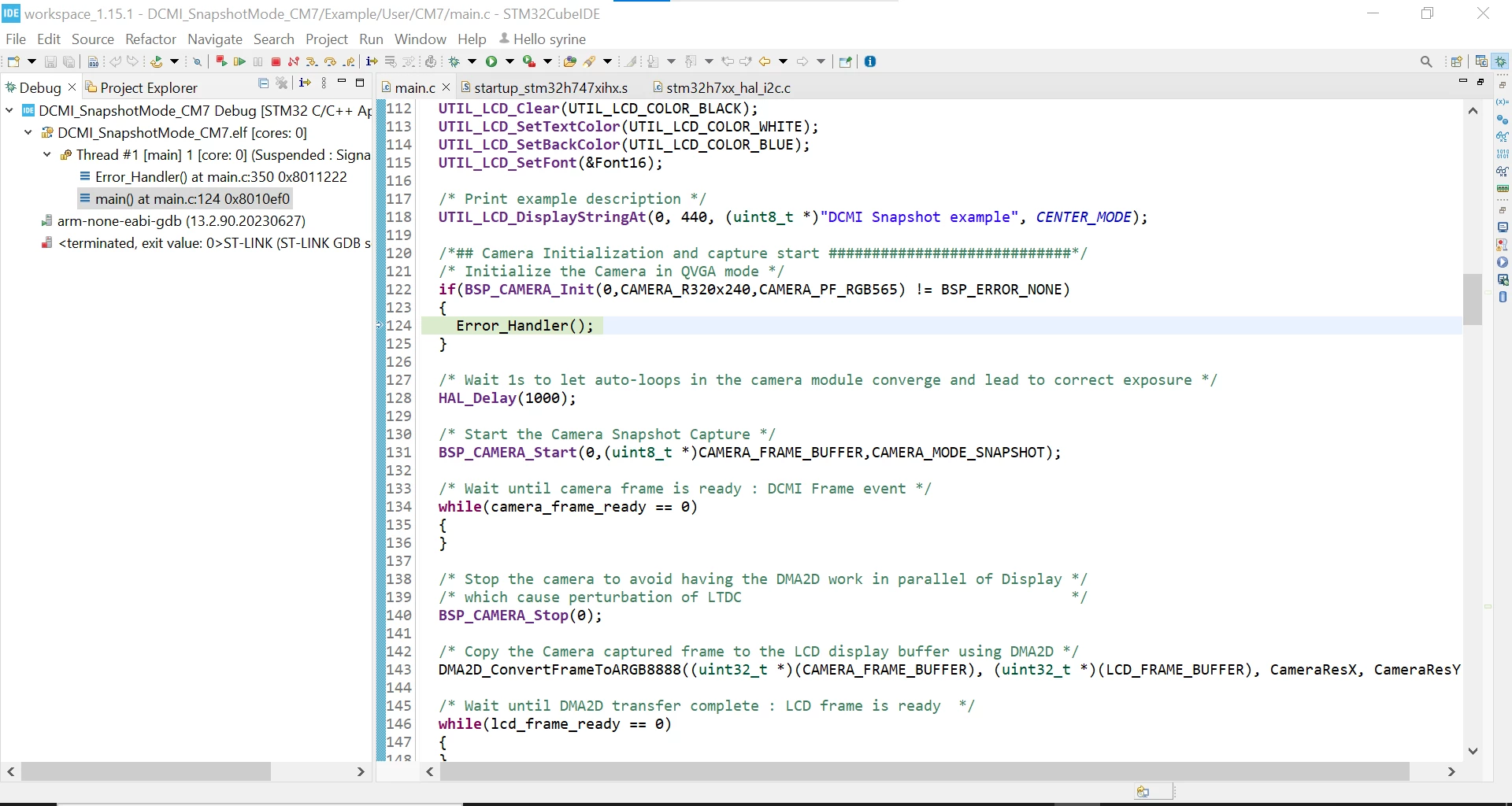Click the External Tools run icon
Viewport: 1512px width, 806px height.
[529, 61]
